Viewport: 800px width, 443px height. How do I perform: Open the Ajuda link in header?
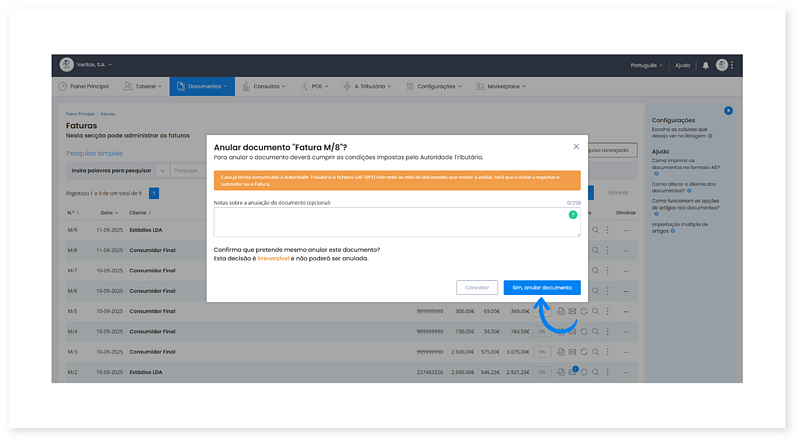point(682,65)
